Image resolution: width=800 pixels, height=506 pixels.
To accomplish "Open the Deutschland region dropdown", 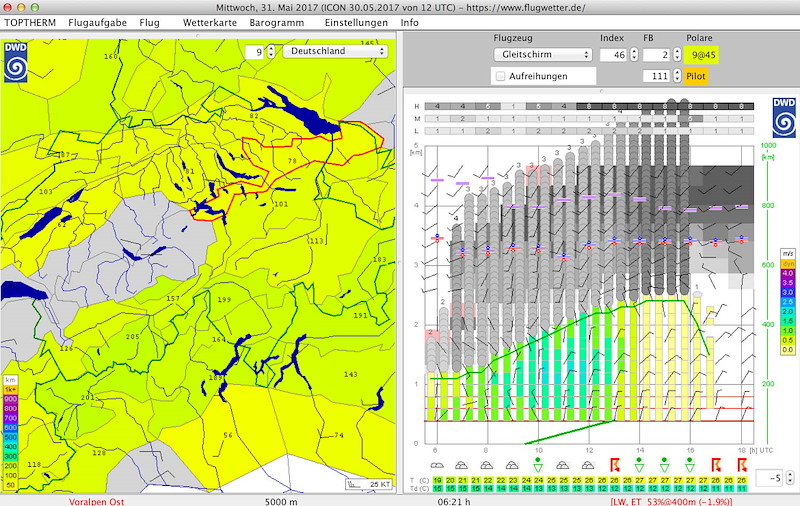I will (x=335, y=51).
